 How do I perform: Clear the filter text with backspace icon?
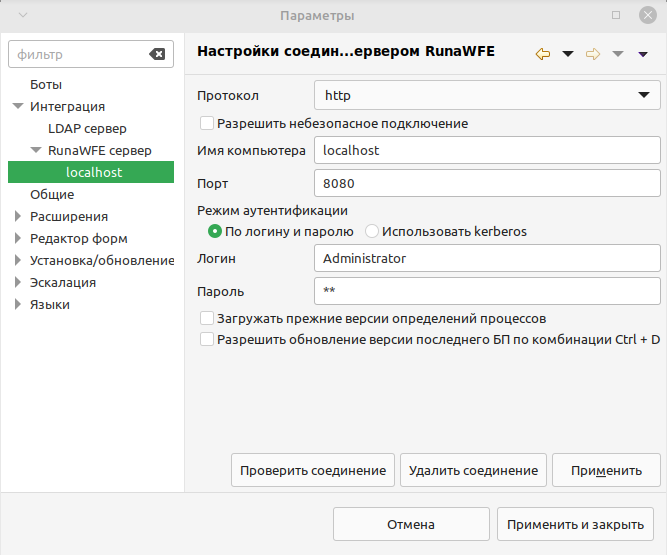(x=157, y=54)
